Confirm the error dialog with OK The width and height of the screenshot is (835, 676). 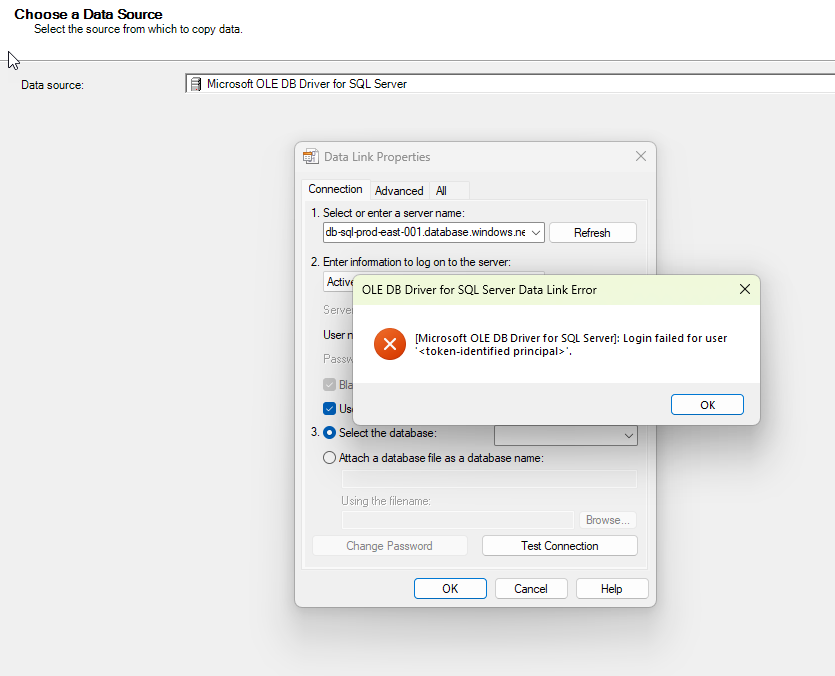[x=707, y=405]
